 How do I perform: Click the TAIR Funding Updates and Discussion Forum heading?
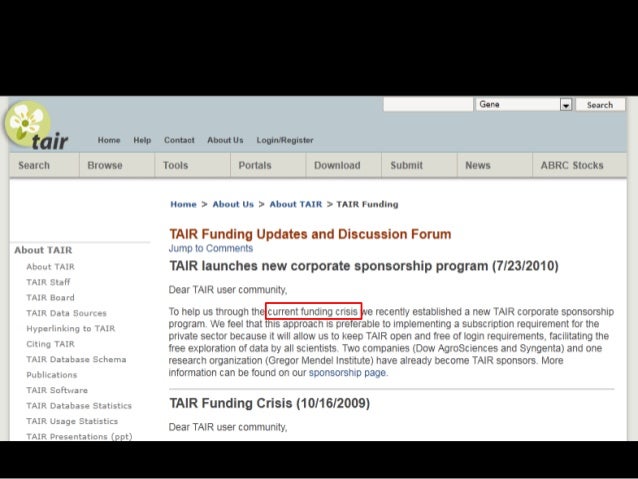point(310,234)
